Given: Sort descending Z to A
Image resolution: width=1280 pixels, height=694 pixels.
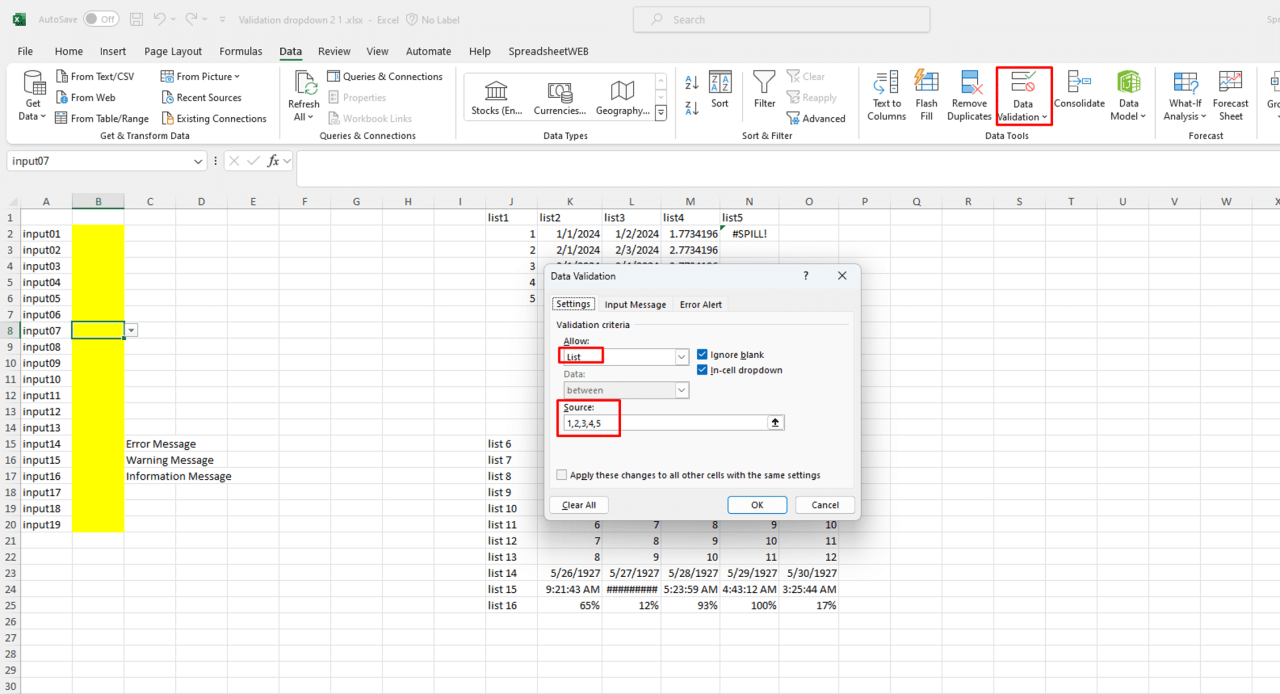Looking at the screenshot, I should point(692,108).
